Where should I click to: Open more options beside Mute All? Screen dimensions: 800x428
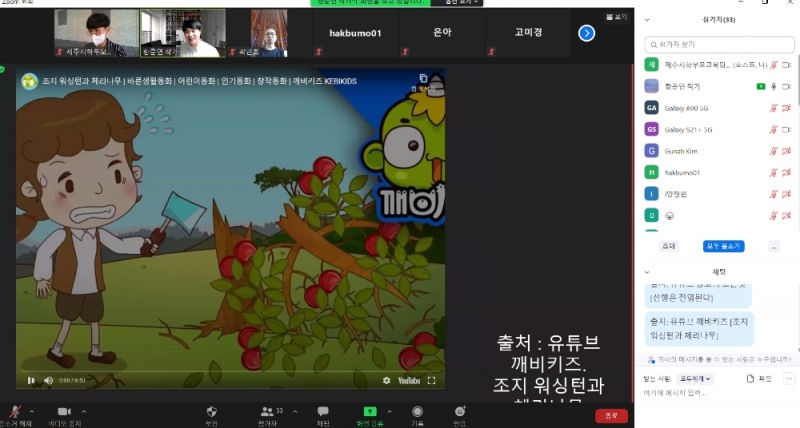pos(774,246)
